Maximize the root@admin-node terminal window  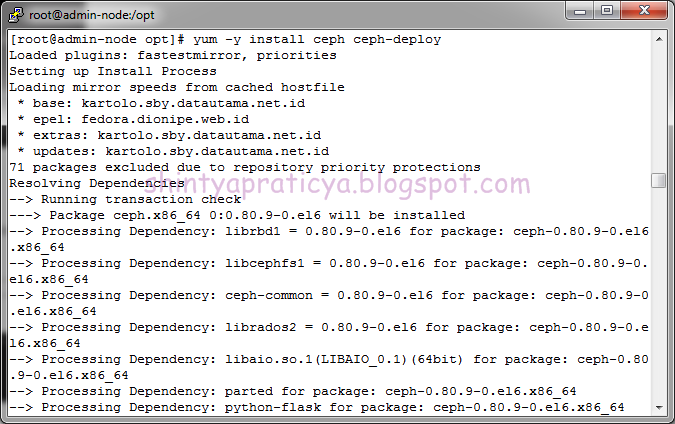[607, 11]
